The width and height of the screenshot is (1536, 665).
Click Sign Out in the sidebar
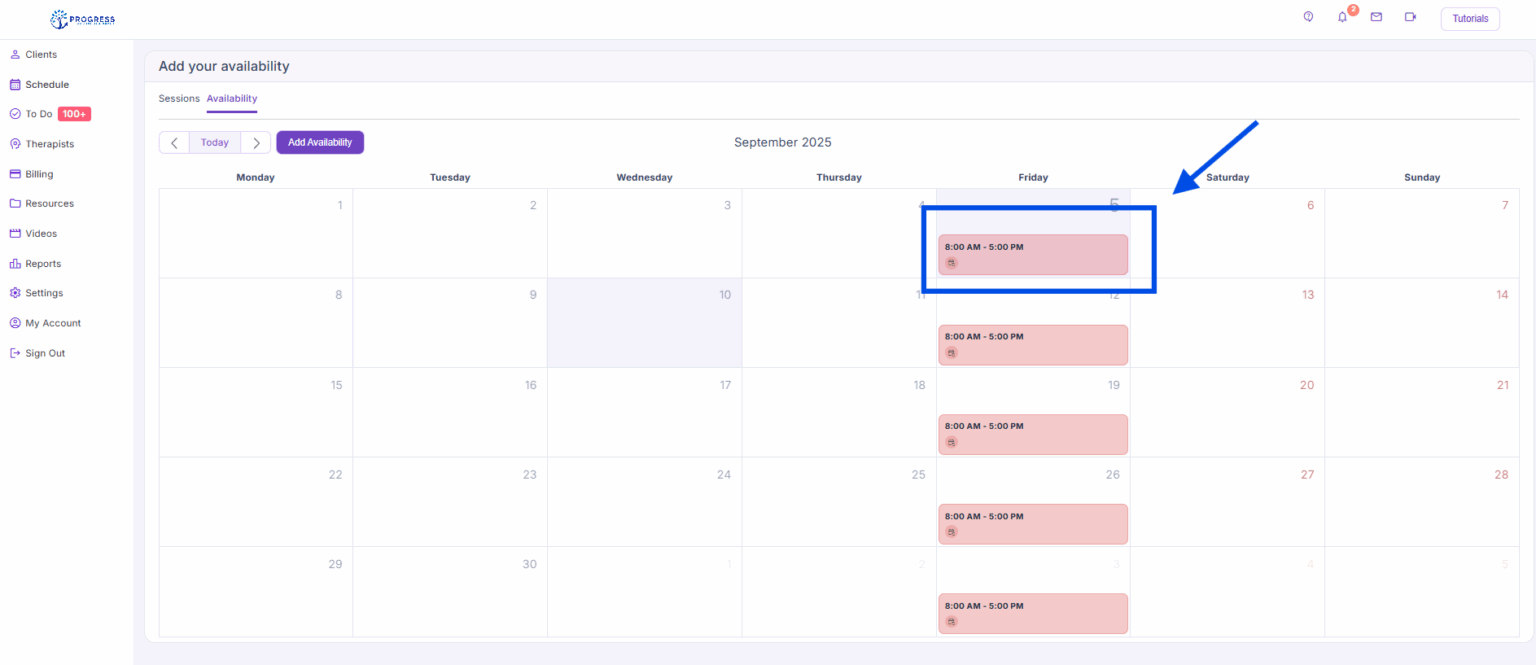click(x=44, y=353)
